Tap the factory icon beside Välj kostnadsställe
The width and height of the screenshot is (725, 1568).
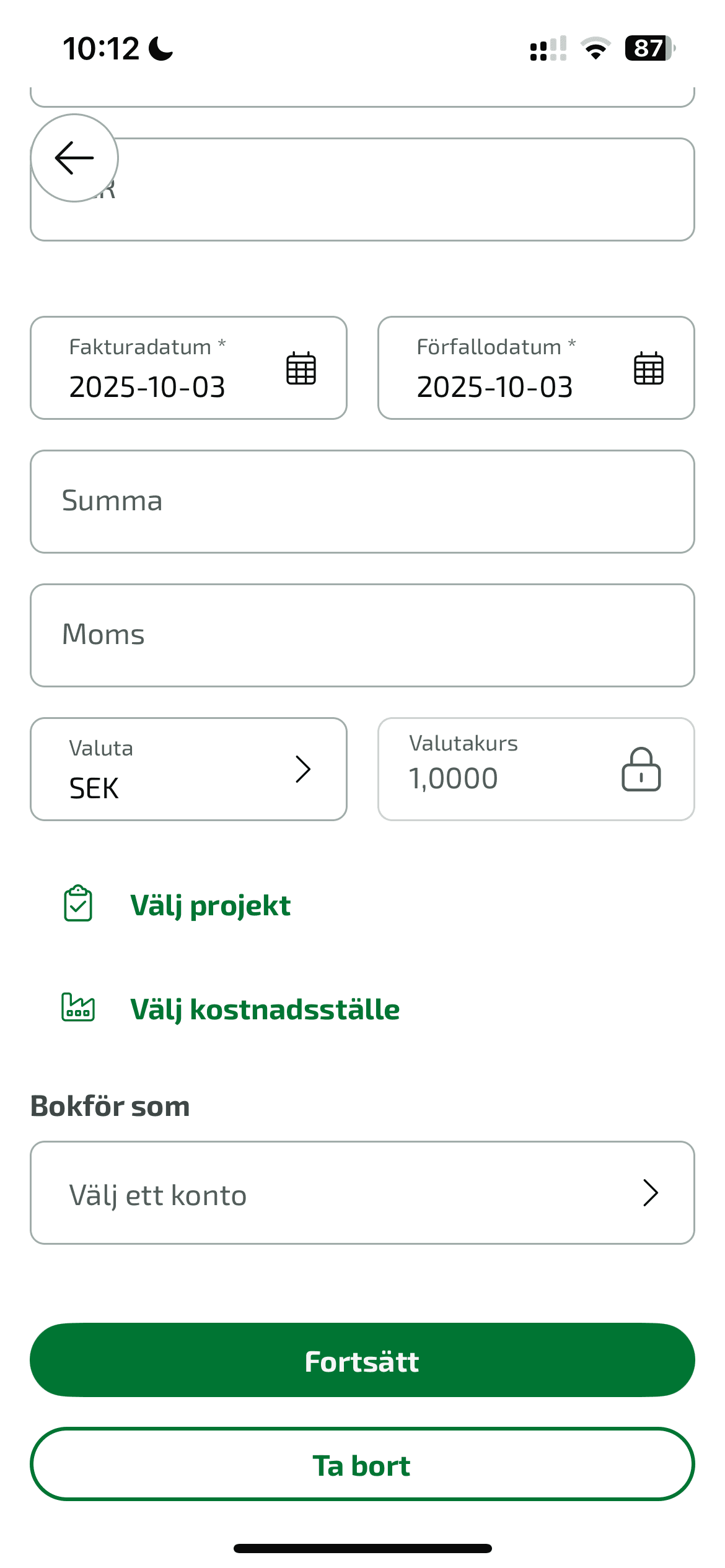coord(78,1008)
